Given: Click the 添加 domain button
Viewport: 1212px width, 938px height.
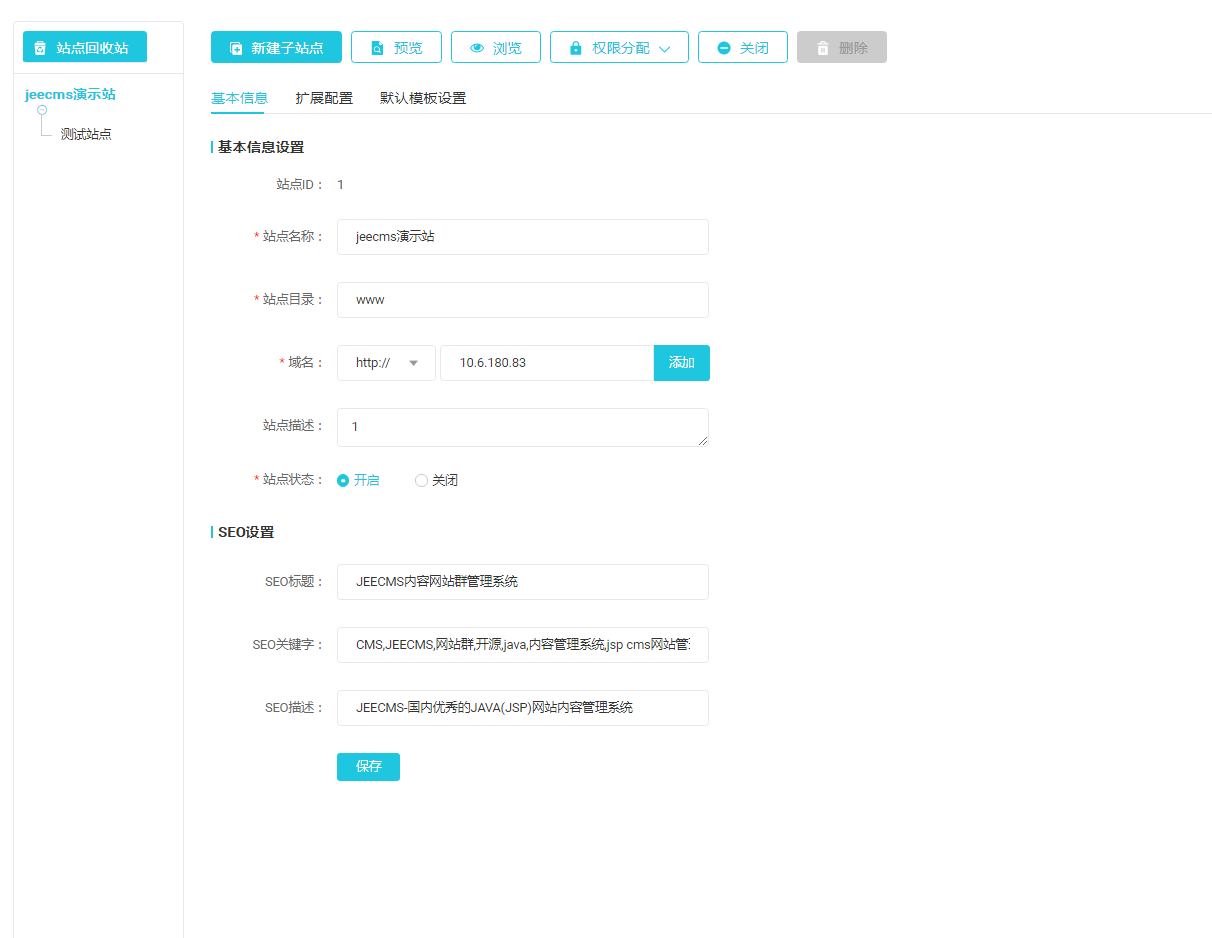Looking at the screenshot, I should coord(682,363).
